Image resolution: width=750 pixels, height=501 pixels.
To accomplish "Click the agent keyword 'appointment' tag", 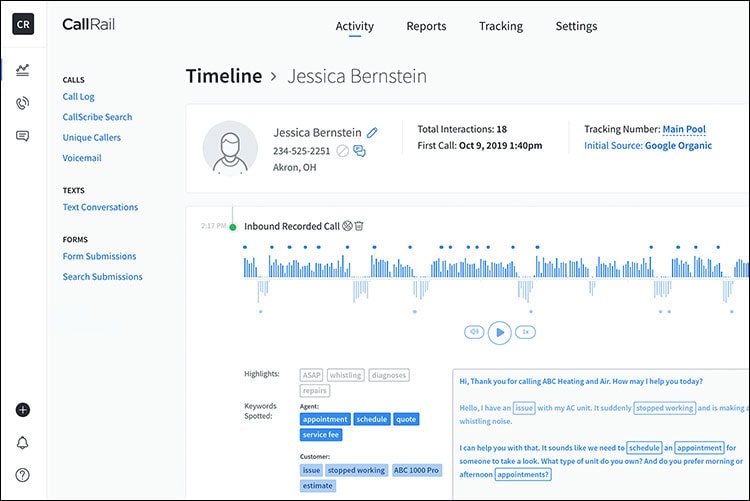I will (x=325, y=419).
